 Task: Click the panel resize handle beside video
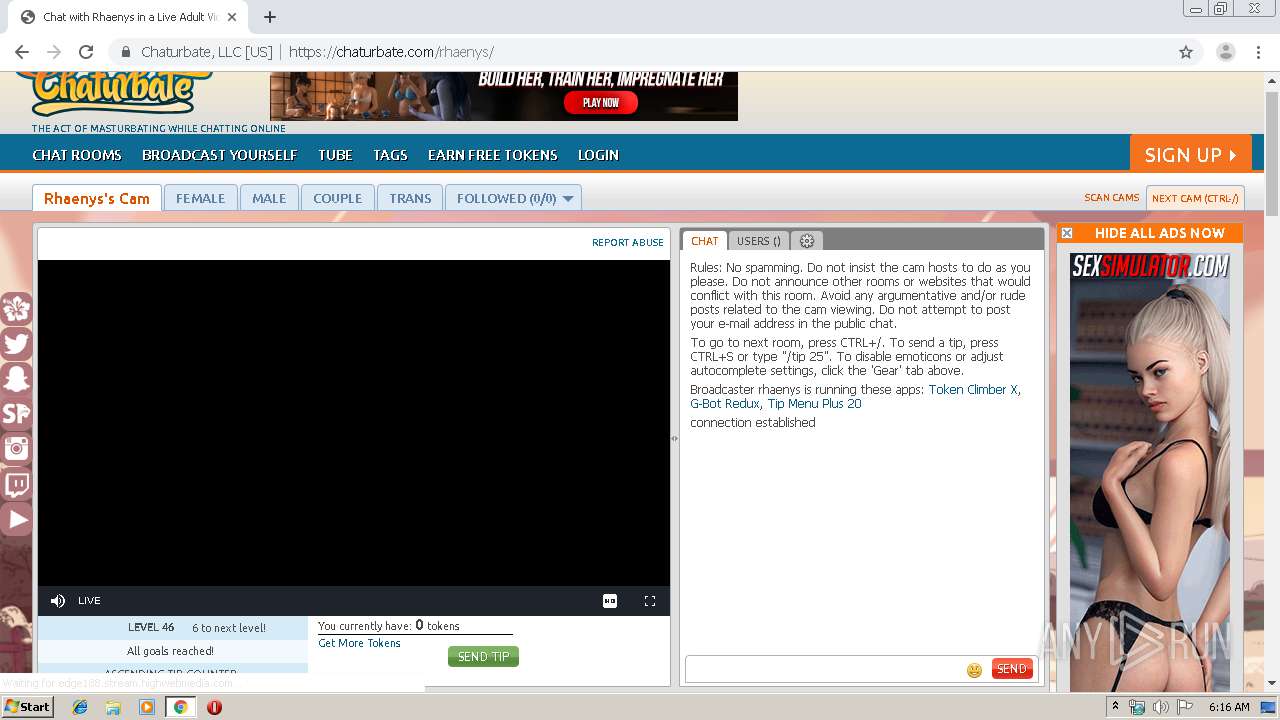click(675, 438)
